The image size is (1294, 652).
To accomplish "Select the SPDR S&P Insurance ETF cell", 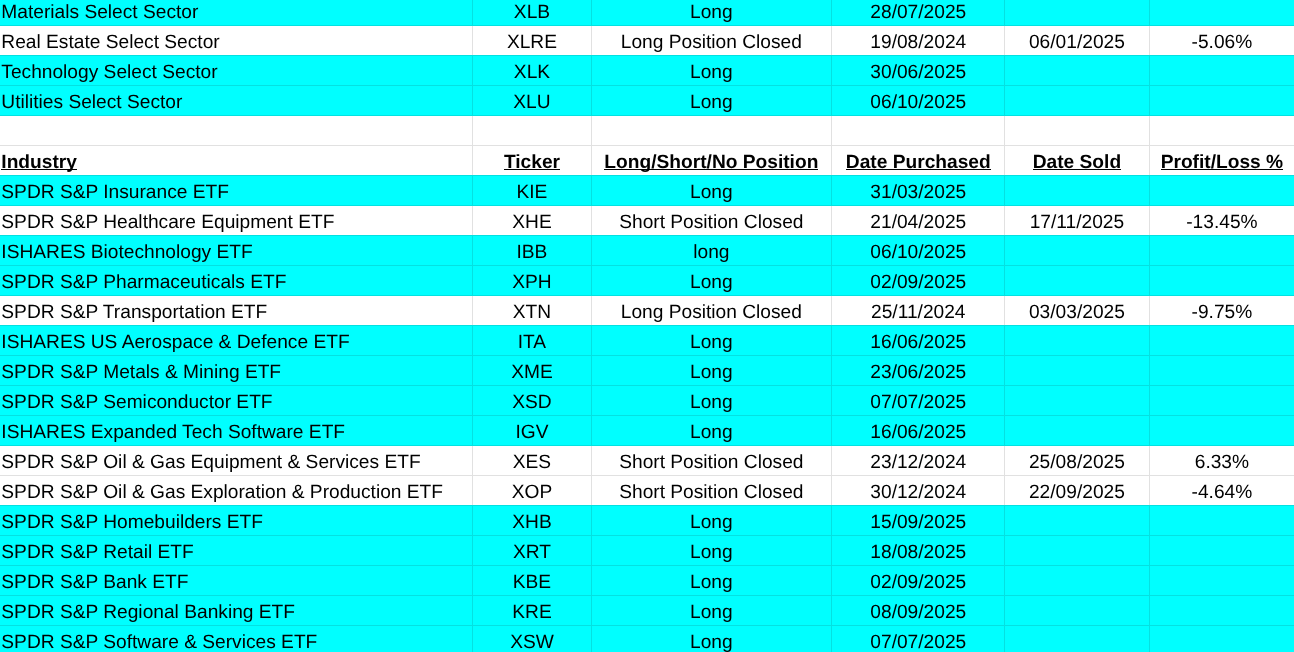I will 115,192.
